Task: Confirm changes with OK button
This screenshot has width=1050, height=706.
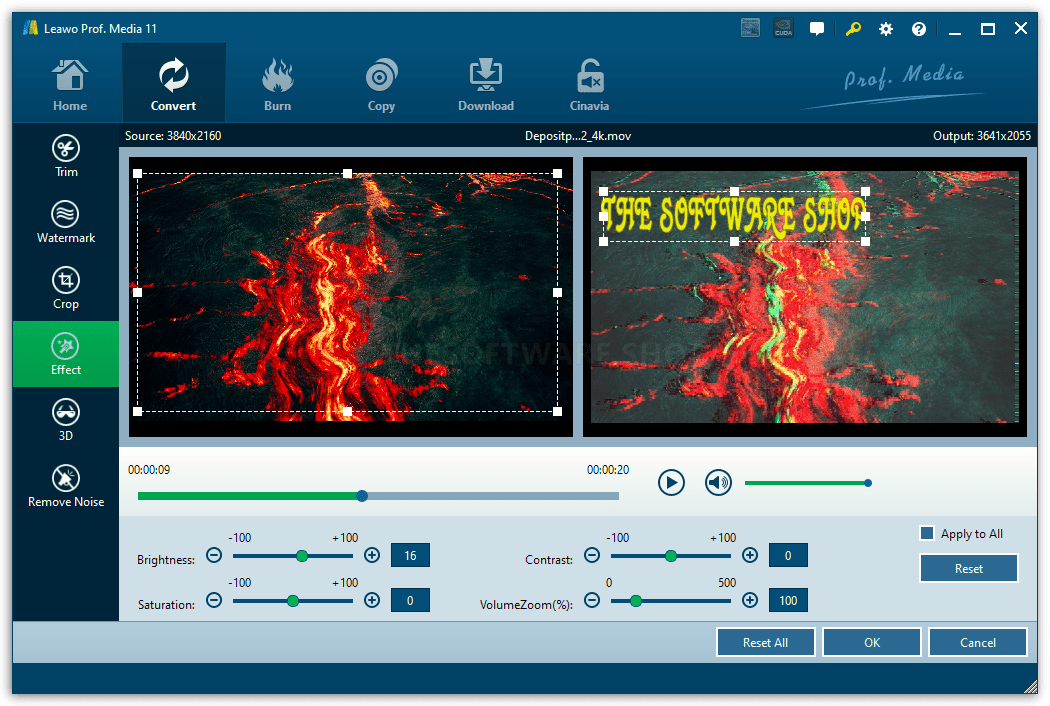Action: [x=872, y=642]
